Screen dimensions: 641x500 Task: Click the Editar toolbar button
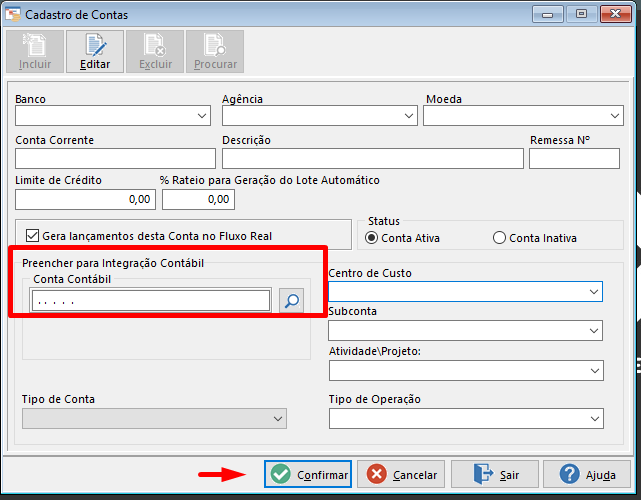(95, 52)
